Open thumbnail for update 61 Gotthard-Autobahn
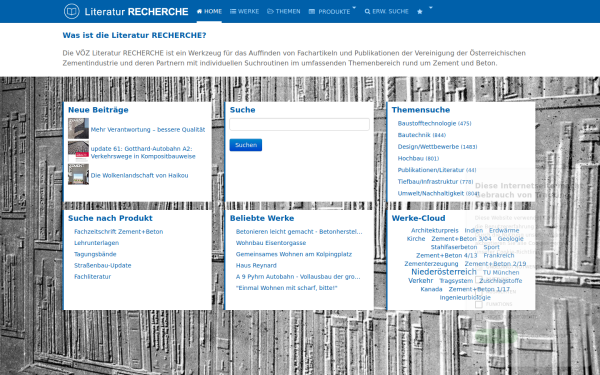600x375 pixels. point(78,151)
